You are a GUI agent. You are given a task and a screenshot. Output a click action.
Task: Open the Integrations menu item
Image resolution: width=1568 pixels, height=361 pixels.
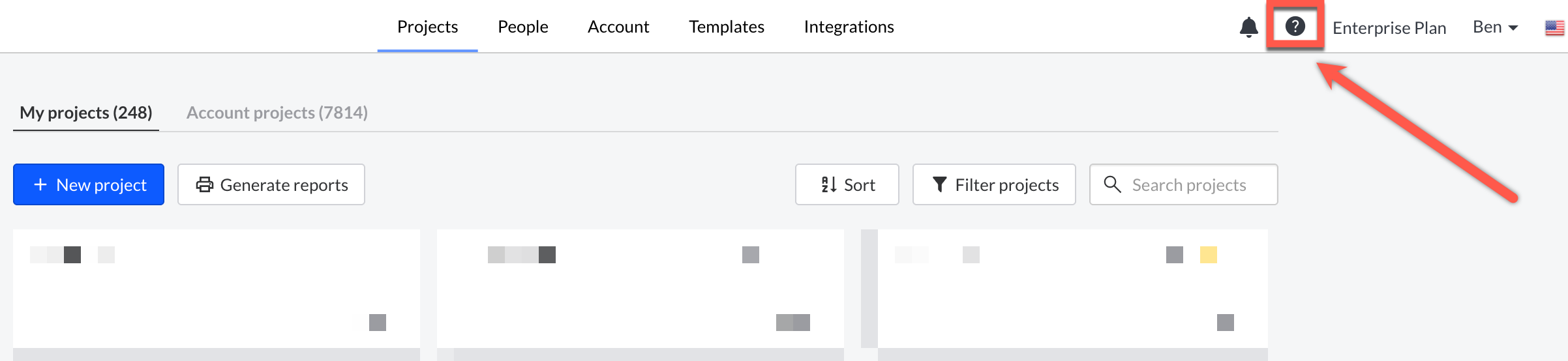click(x=849, y=27)
